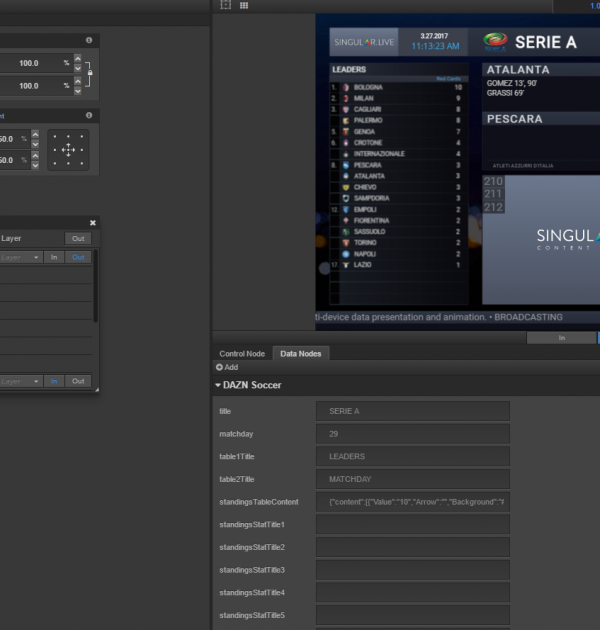Decrease the lower 100.0 % value with its down arrow
The height and width of the screenshot is (630, 600).
point(78,91)
